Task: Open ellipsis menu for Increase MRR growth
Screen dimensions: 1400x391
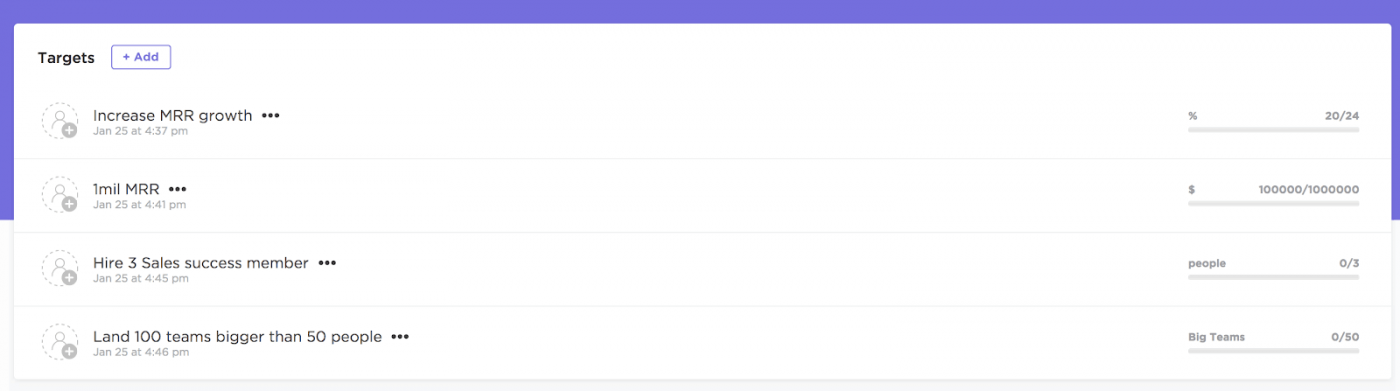Action: tap(271, 116)
